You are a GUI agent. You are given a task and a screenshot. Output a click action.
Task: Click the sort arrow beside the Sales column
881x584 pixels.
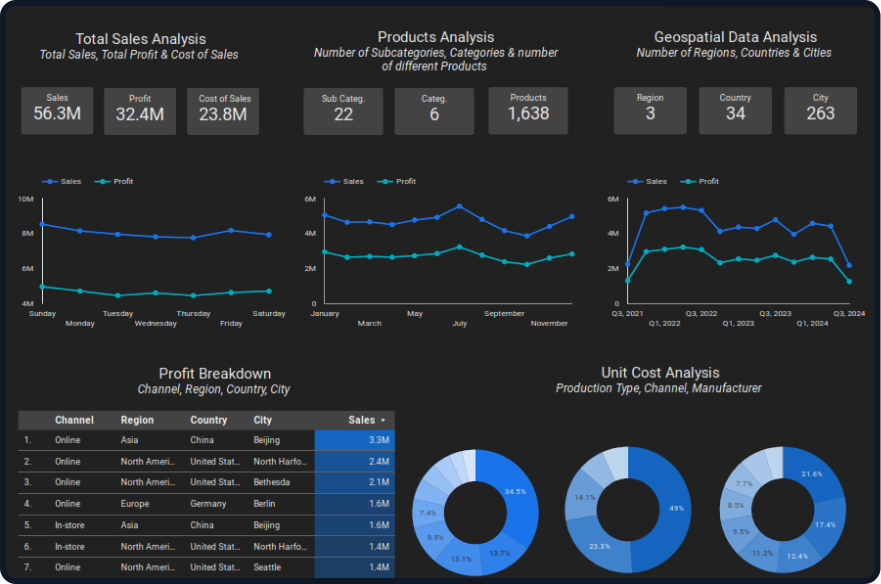pos(383,421)
